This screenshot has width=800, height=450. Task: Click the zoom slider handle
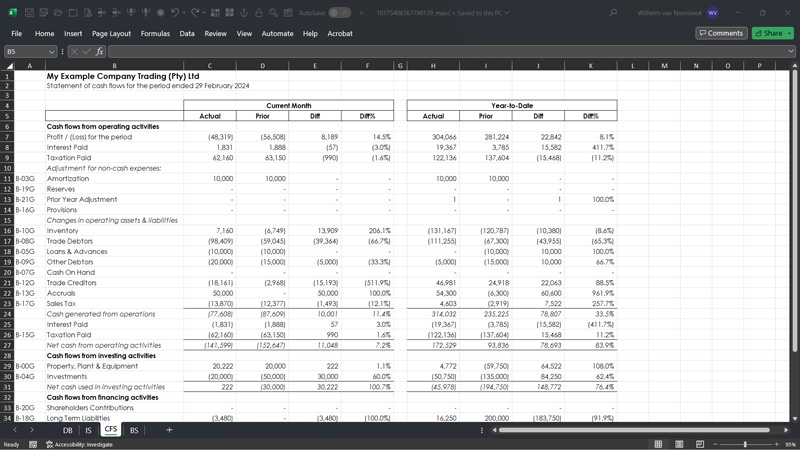[745, 444]
